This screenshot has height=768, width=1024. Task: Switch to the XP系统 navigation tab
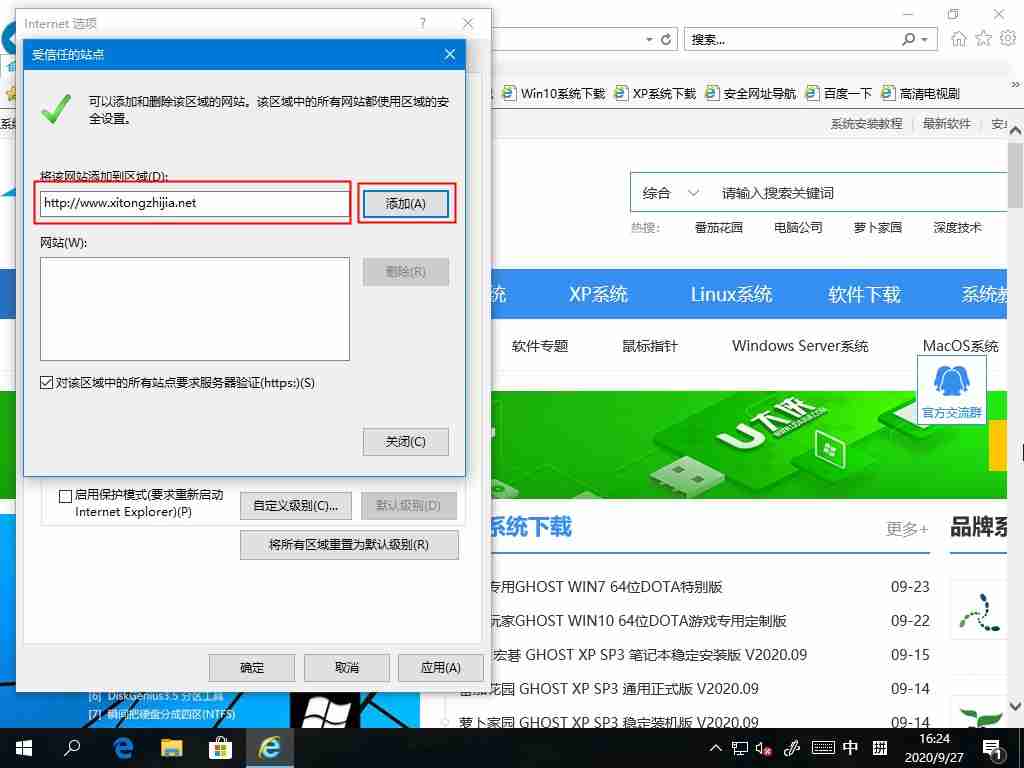coord(598,294)
